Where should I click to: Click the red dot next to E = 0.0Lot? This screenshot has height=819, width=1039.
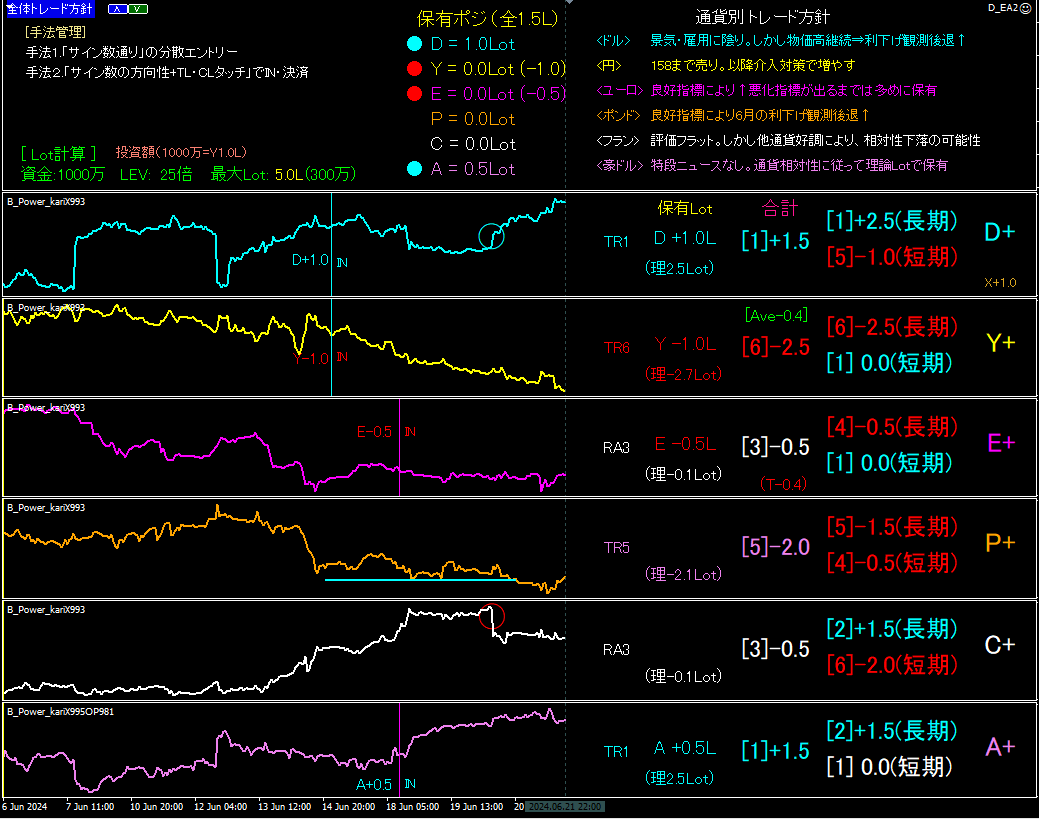(x=414, y=93)
